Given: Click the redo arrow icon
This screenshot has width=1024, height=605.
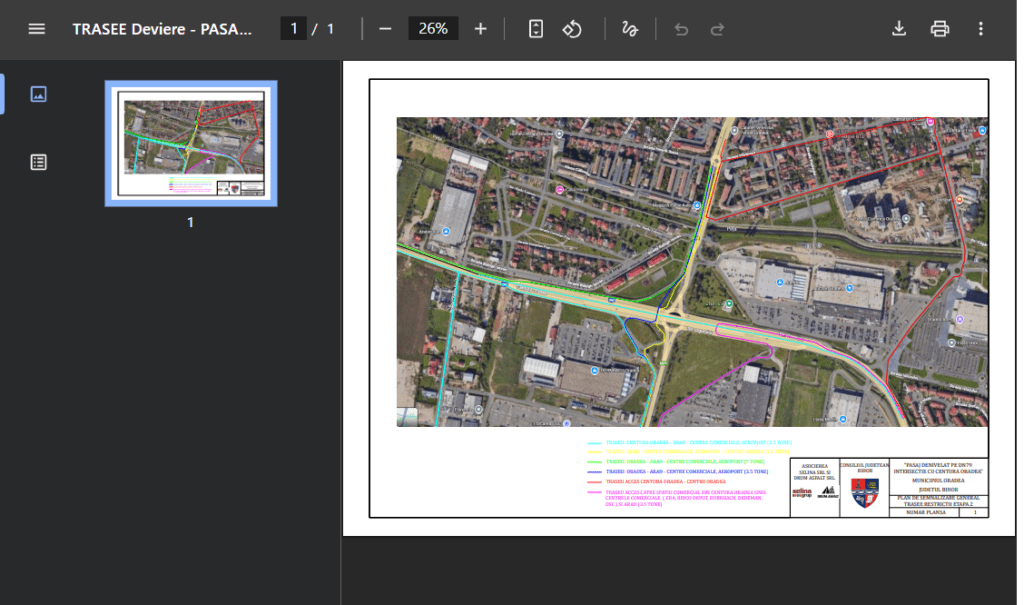Looking at the screenshot, I should pyautogui.click(x=717, y=29).
